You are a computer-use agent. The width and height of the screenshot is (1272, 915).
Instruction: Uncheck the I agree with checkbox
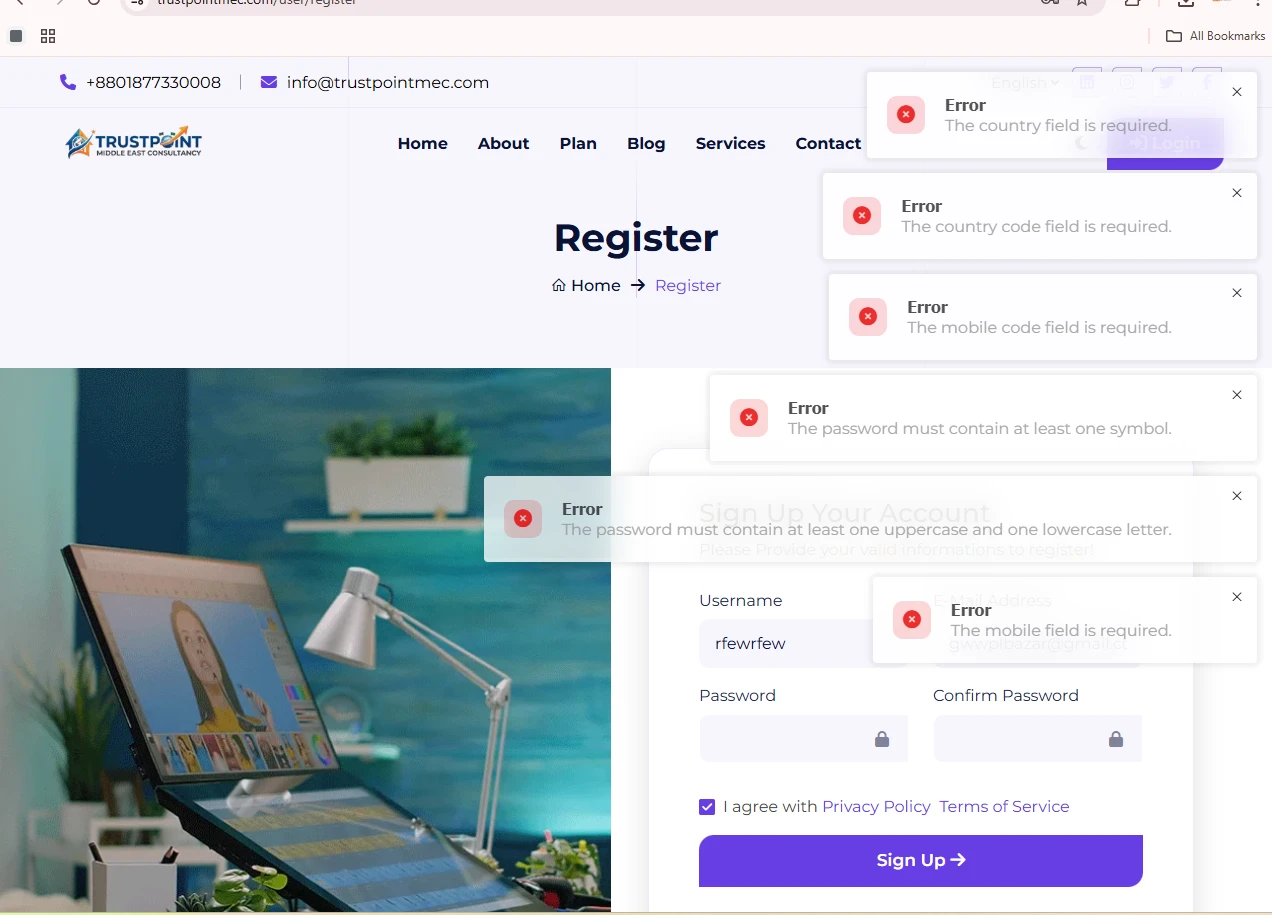click(x=707, y=807)
